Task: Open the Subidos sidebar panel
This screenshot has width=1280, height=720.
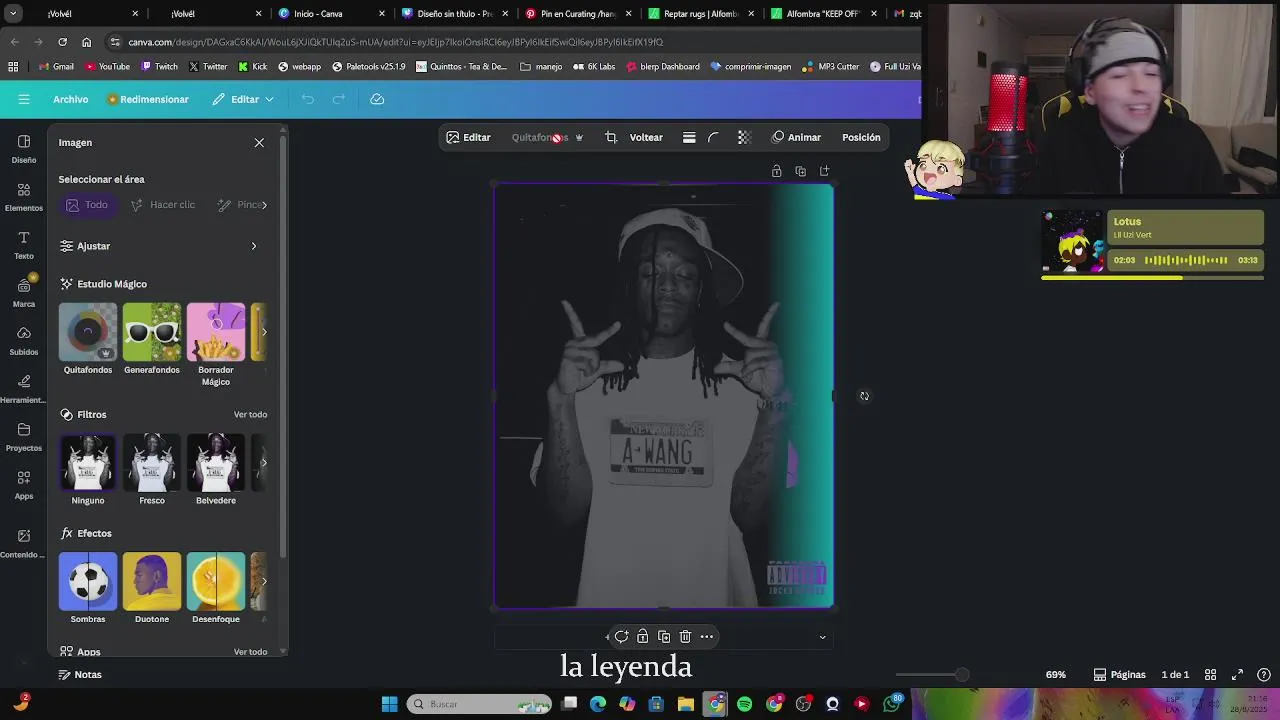Action: click(24, 340)
